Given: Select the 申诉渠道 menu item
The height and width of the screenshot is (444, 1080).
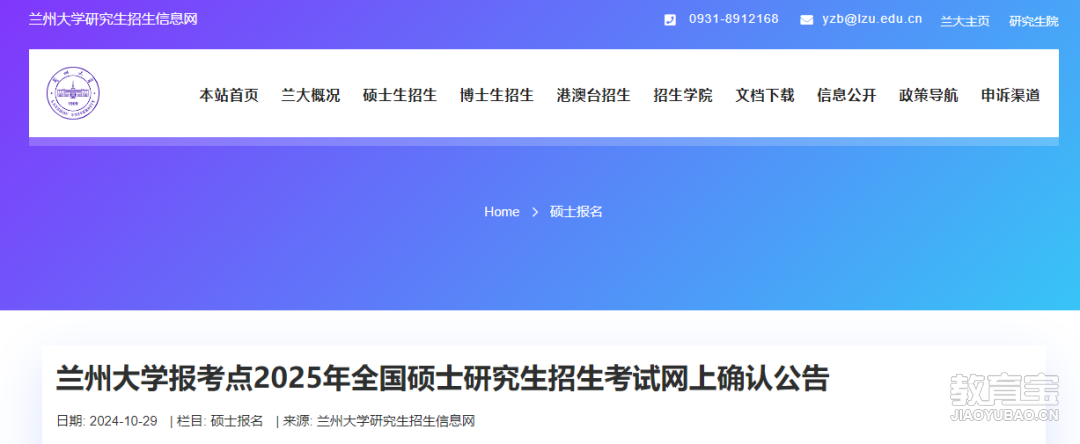Looking at the screenshot, I should [1010, 96].
